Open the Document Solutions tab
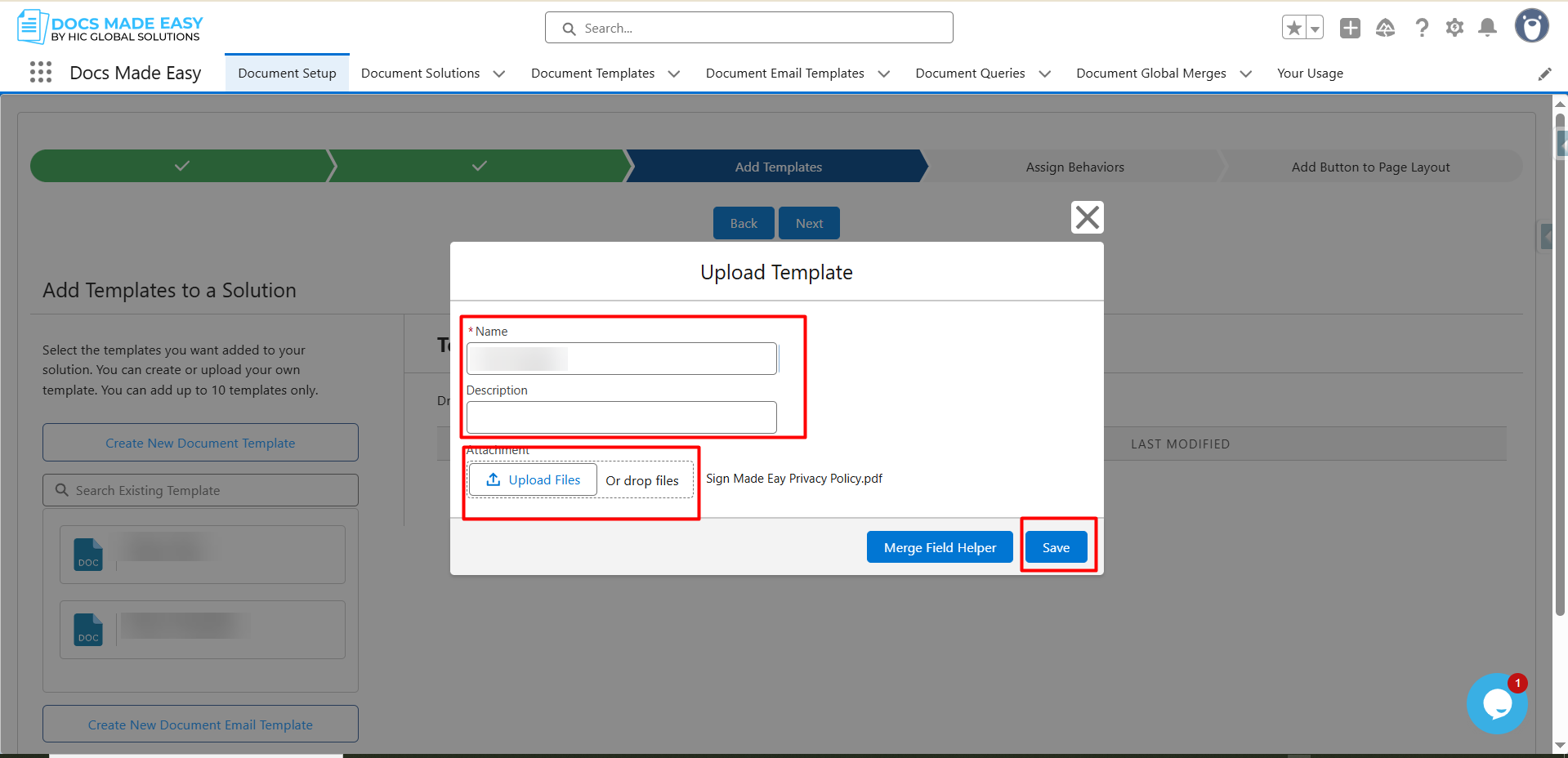This screenshot has height=758, width=1568. click(x=420, y=74)
